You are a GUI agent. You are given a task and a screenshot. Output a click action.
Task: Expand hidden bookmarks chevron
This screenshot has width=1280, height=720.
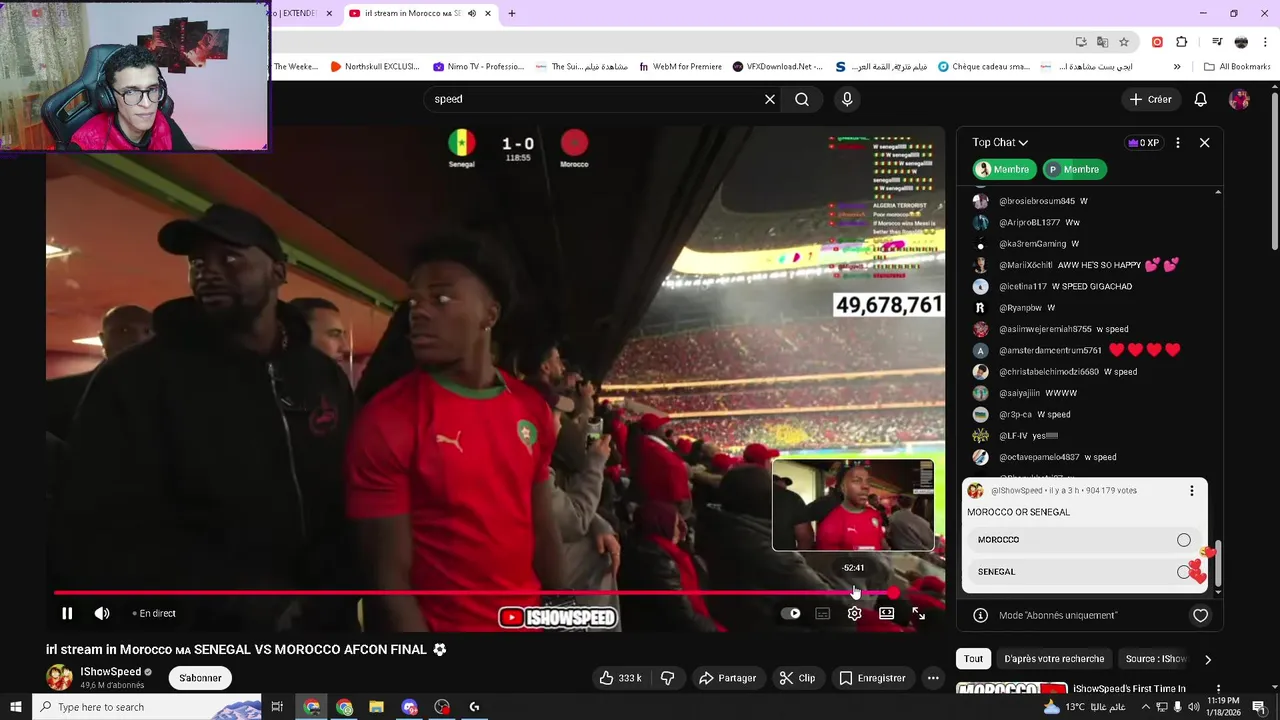[1177, 67]
